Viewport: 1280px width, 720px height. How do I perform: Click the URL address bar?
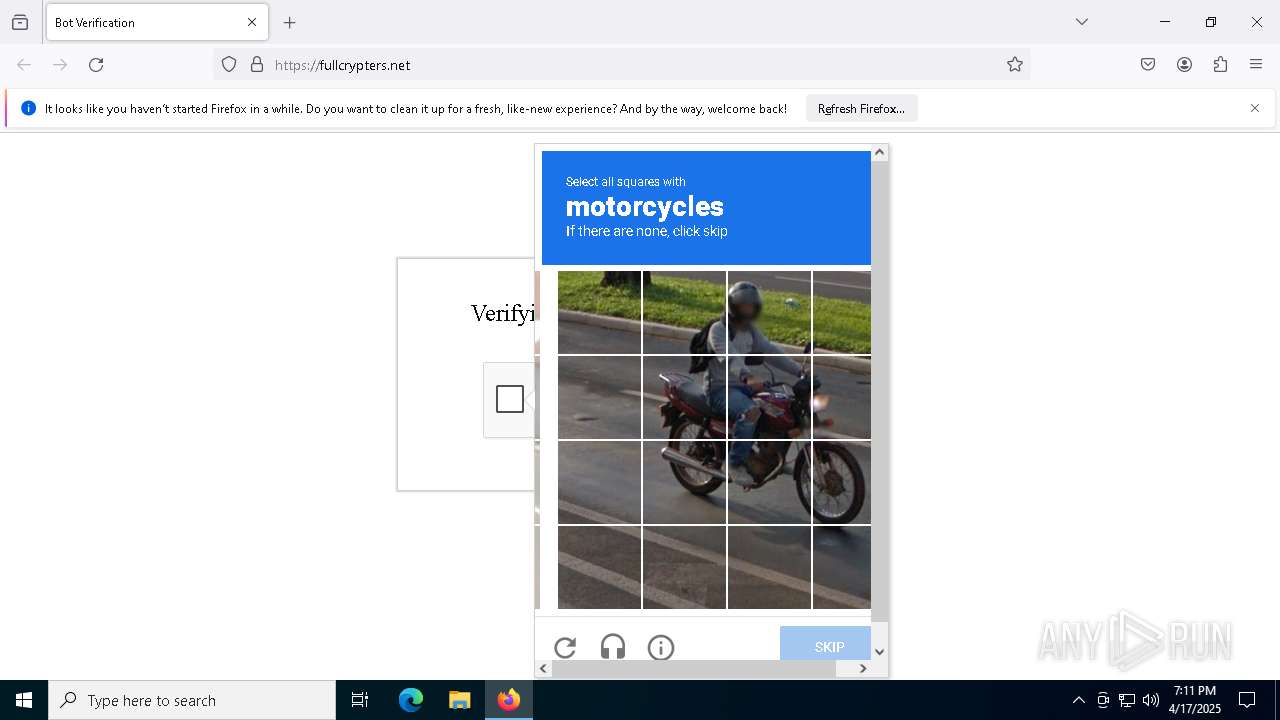(x=620, y=65)
